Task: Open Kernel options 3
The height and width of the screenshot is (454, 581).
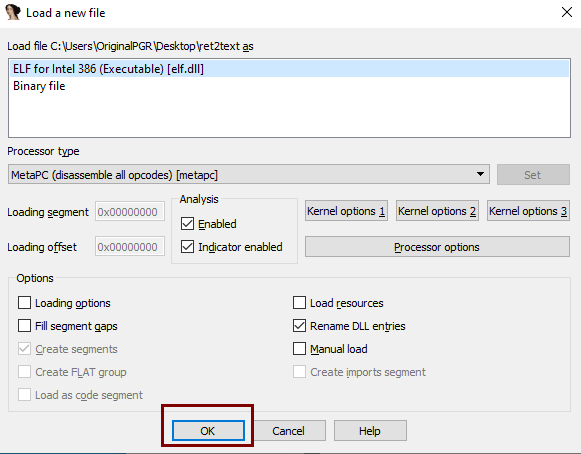Action: click(528, 211)
